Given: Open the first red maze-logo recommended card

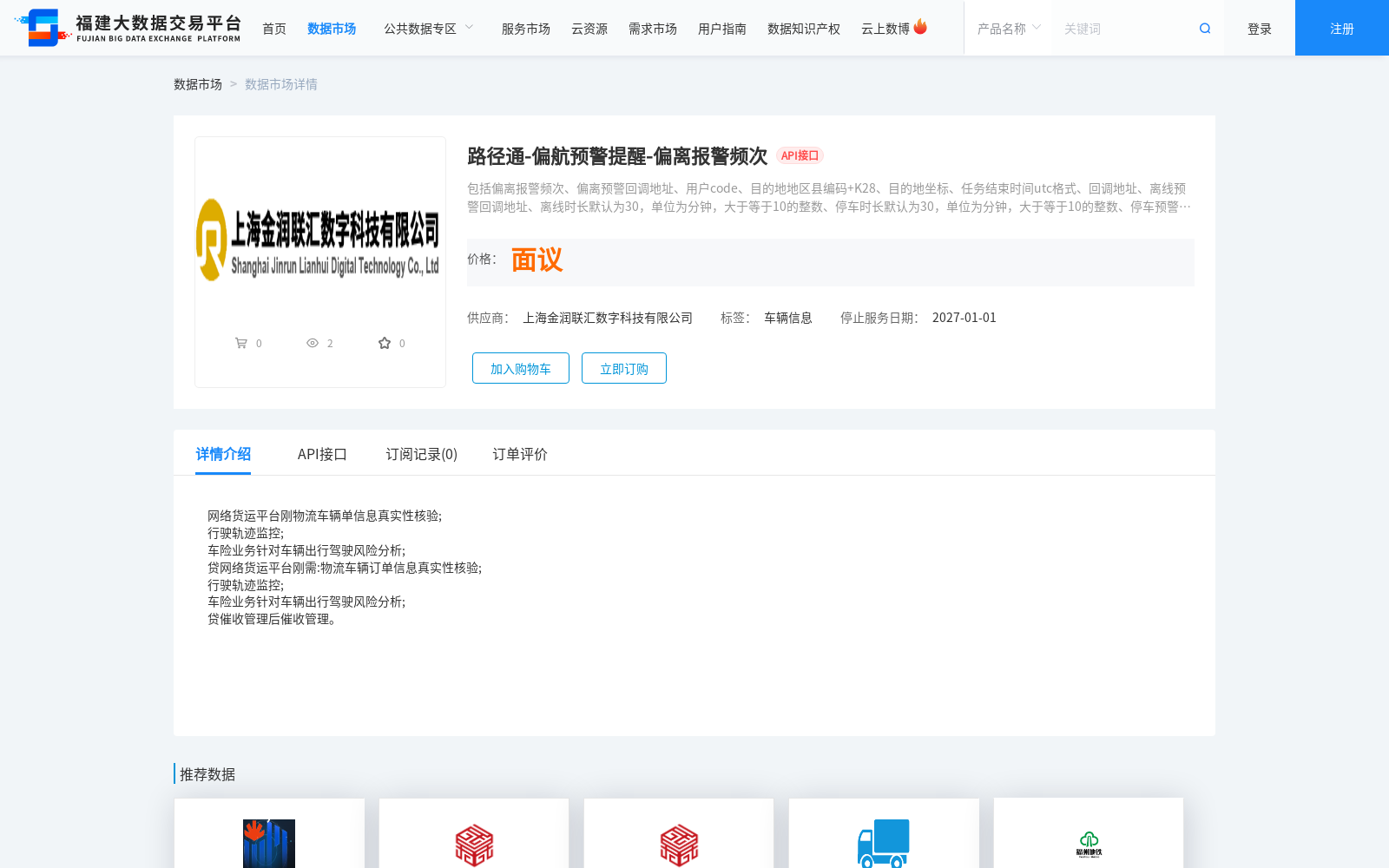Looking at the screenshot, I should click(x=474, y=833).
